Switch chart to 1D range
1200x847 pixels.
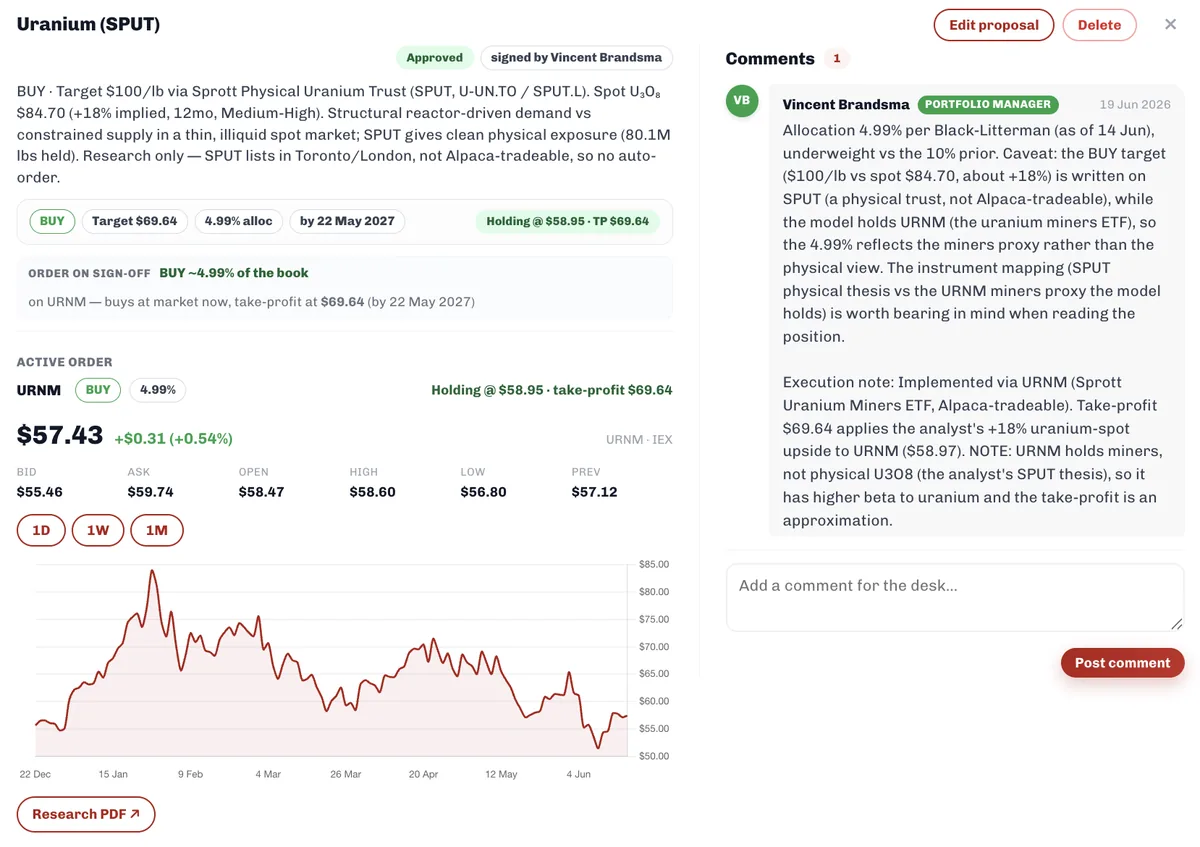coord(41,530)
